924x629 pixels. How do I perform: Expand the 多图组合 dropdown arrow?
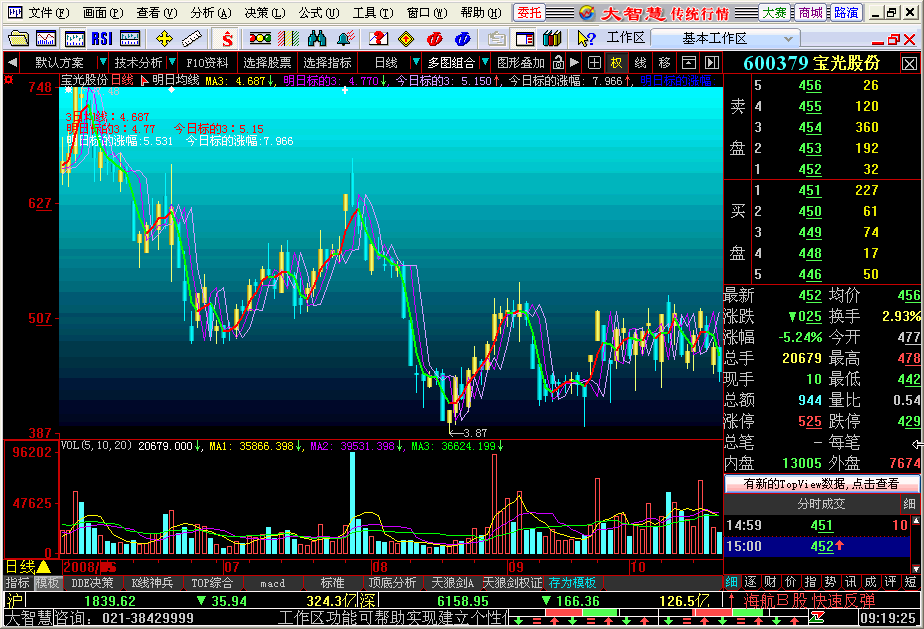point(485,62)
